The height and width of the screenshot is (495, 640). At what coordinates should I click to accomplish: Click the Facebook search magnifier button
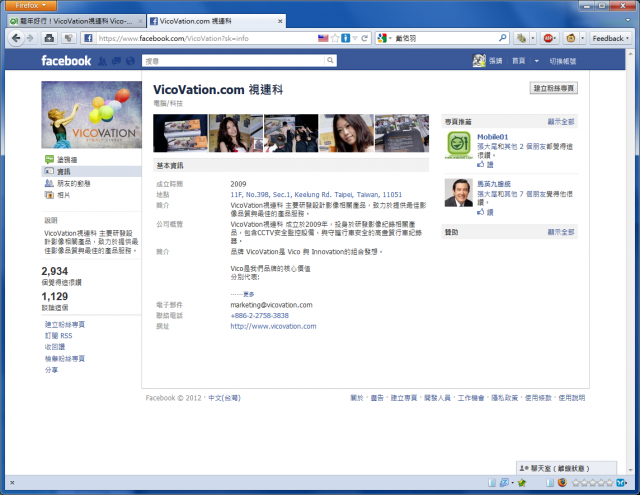pos(330,60)
